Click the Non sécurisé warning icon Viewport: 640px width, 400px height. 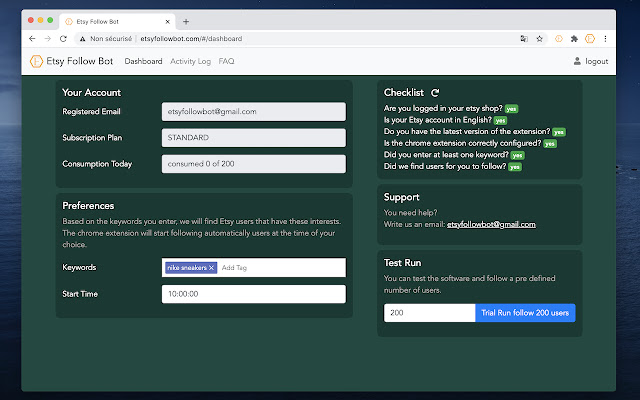(82, 39)
